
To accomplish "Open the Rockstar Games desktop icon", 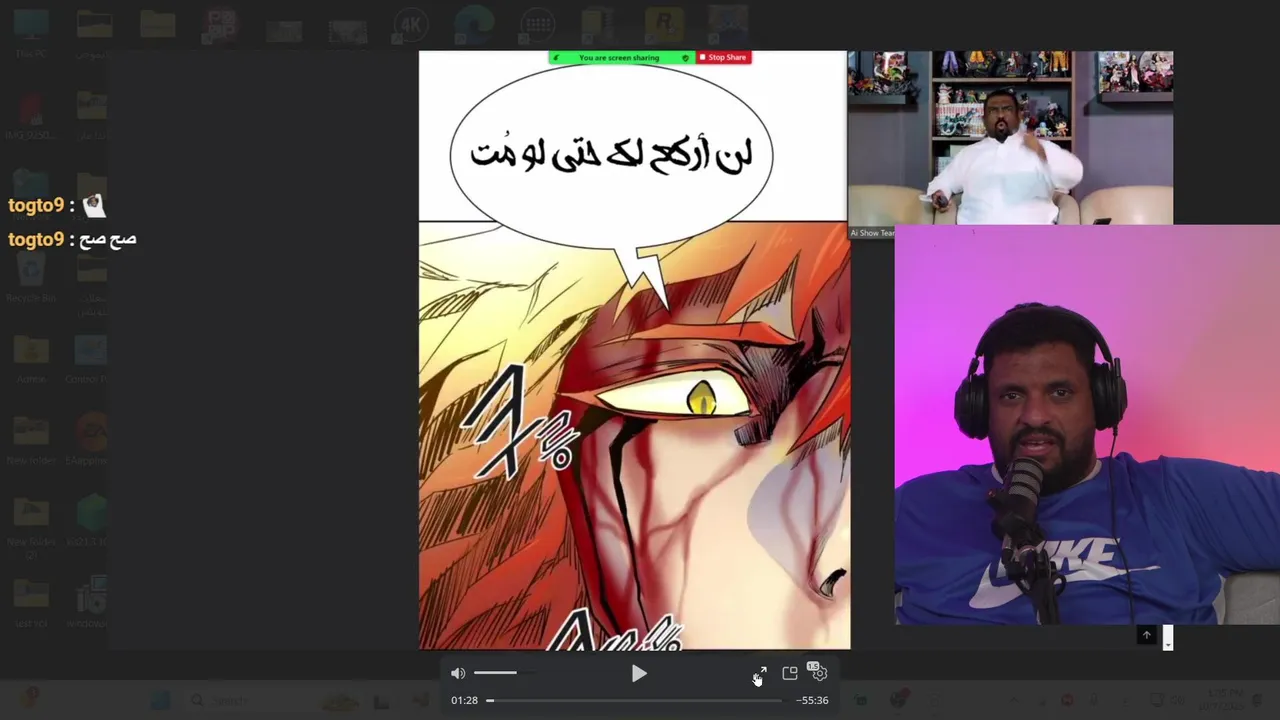I will click(662, 26).
